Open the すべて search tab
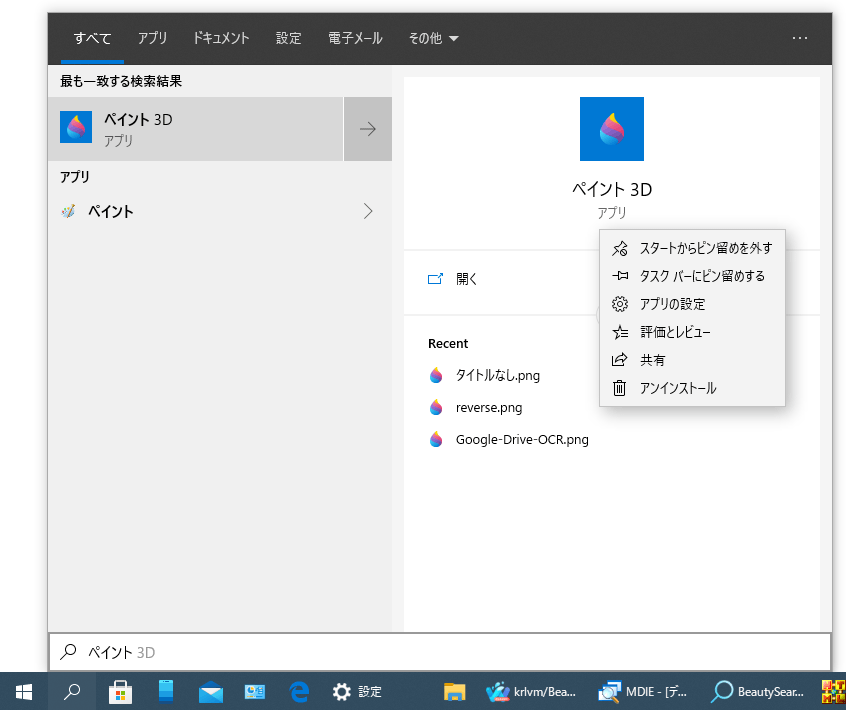 point(92,38)
